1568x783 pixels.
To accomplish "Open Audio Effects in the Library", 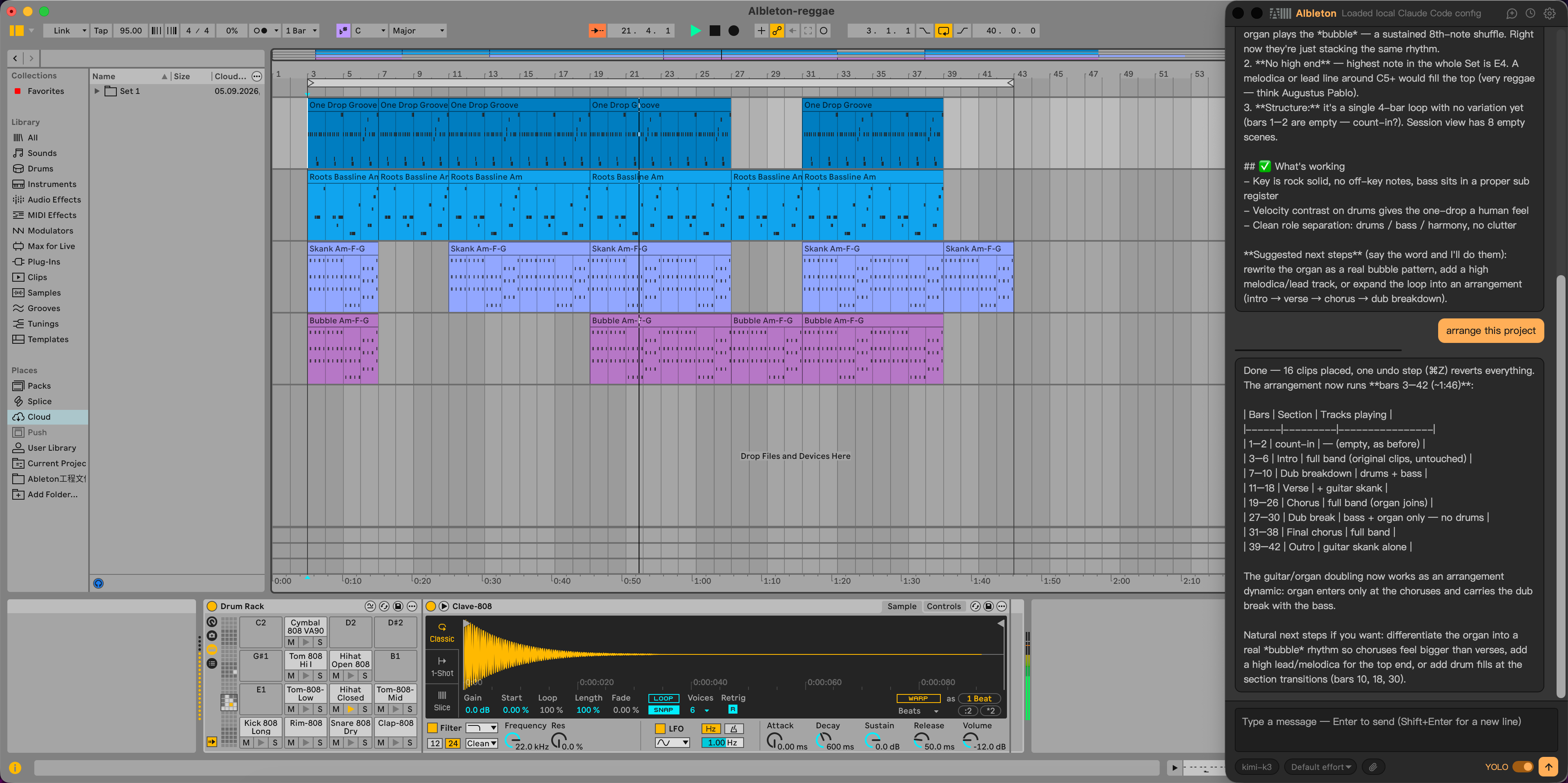I will click(x=54, y=200).
